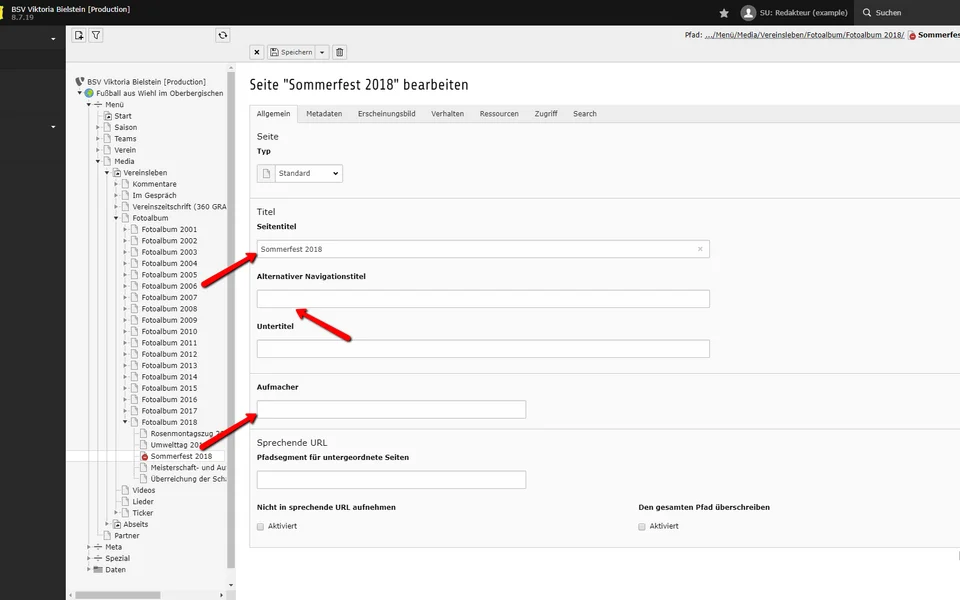The height and width of the screenshot is (600, 960).
Task: Click the page tree vertical scrollbar
Action: [231, 318]
